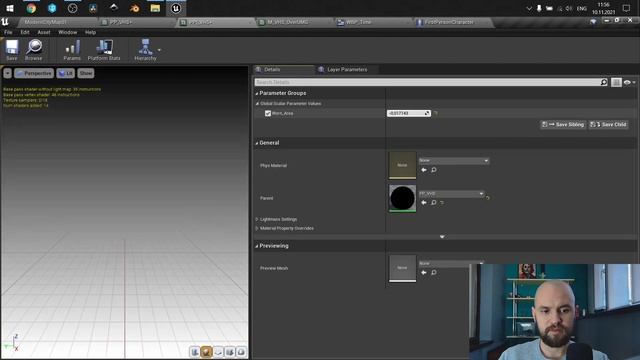Viewport: 640px width, 360px height.
Task: Open the File menu
Action: (x=8, y=32)
